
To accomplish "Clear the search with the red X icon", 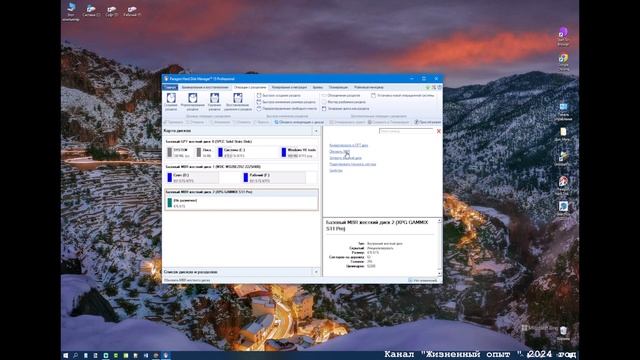I will [439, 131].
